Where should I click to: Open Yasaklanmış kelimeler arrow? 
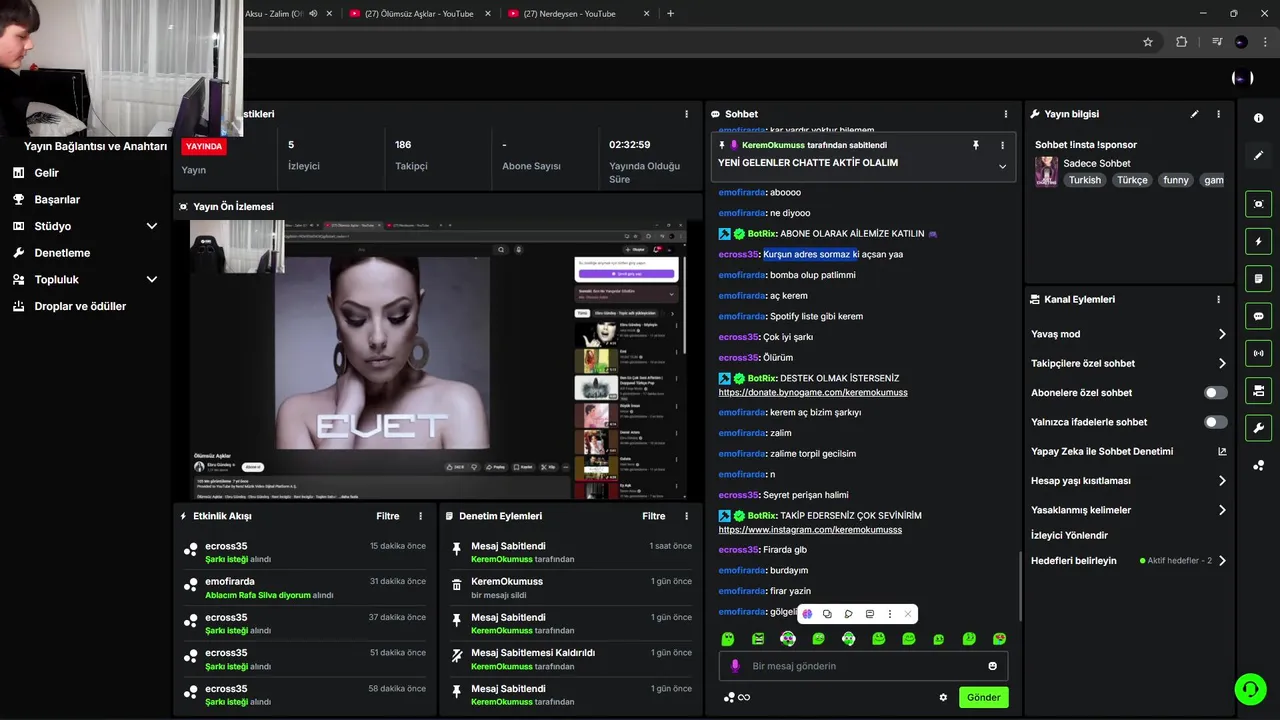click(1222, 510)
